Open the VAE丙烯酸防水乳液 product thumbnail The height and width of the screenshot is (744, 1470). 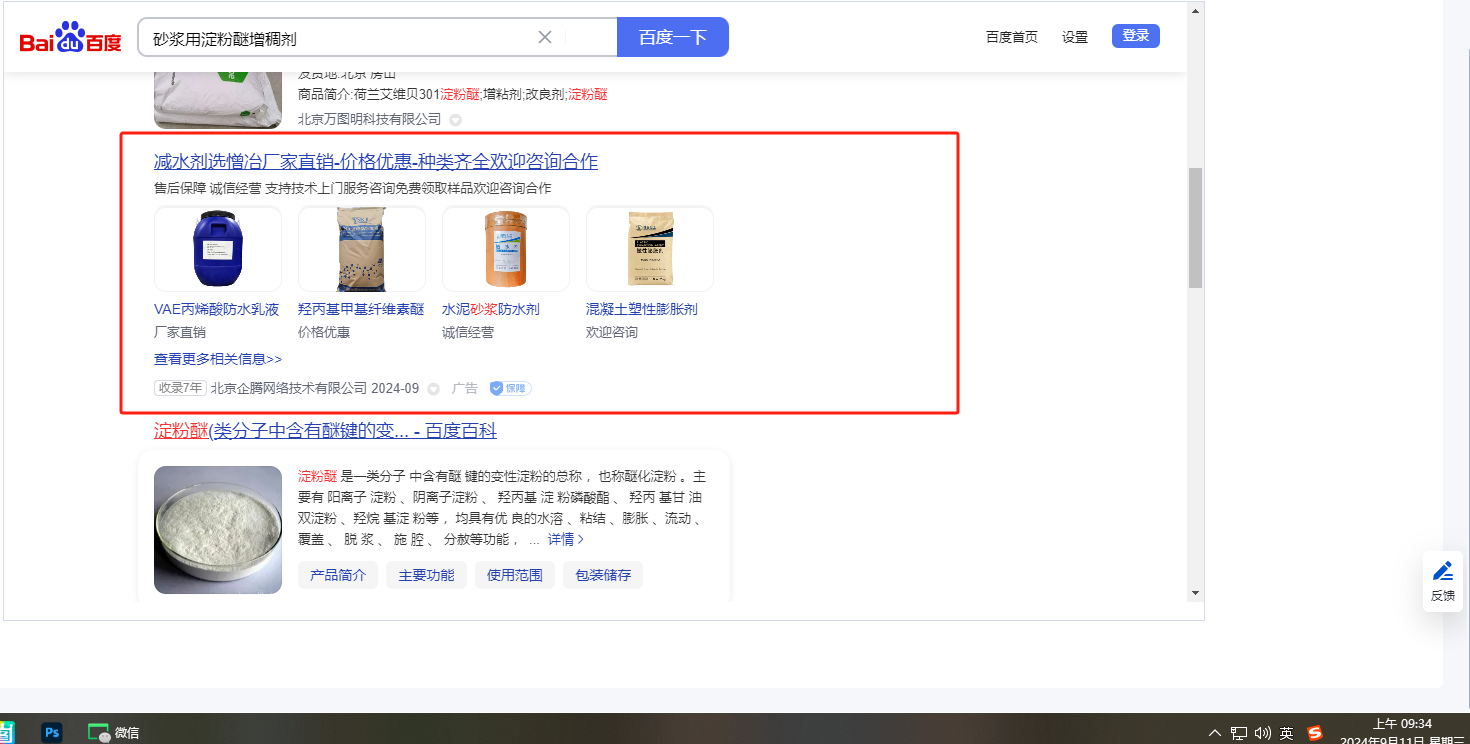pyautogui.click(x=218, y=249)
